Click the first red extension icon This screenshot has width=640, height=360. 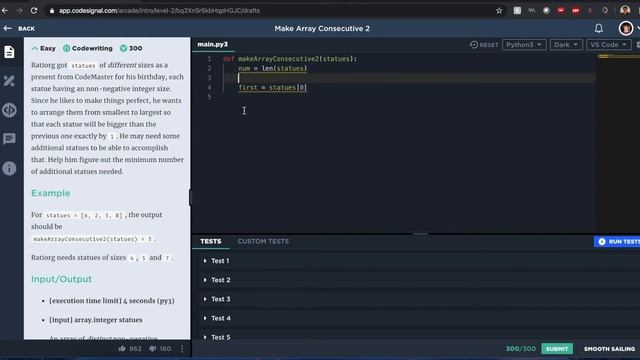(x=561, y=11)
